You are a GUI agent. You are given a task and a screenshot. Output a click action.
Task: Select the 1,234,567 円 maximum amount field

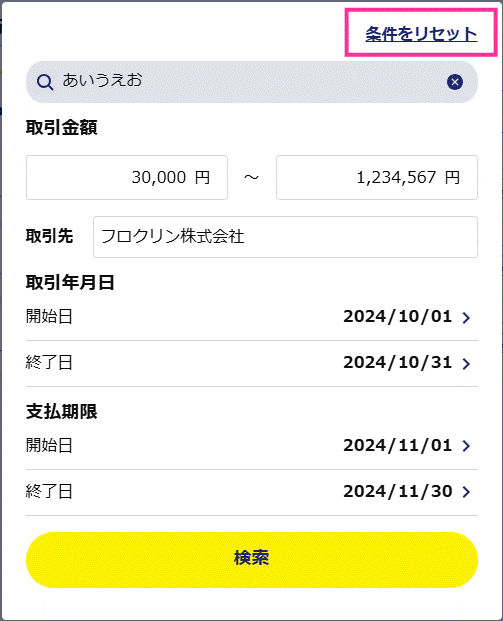[377, 177]
